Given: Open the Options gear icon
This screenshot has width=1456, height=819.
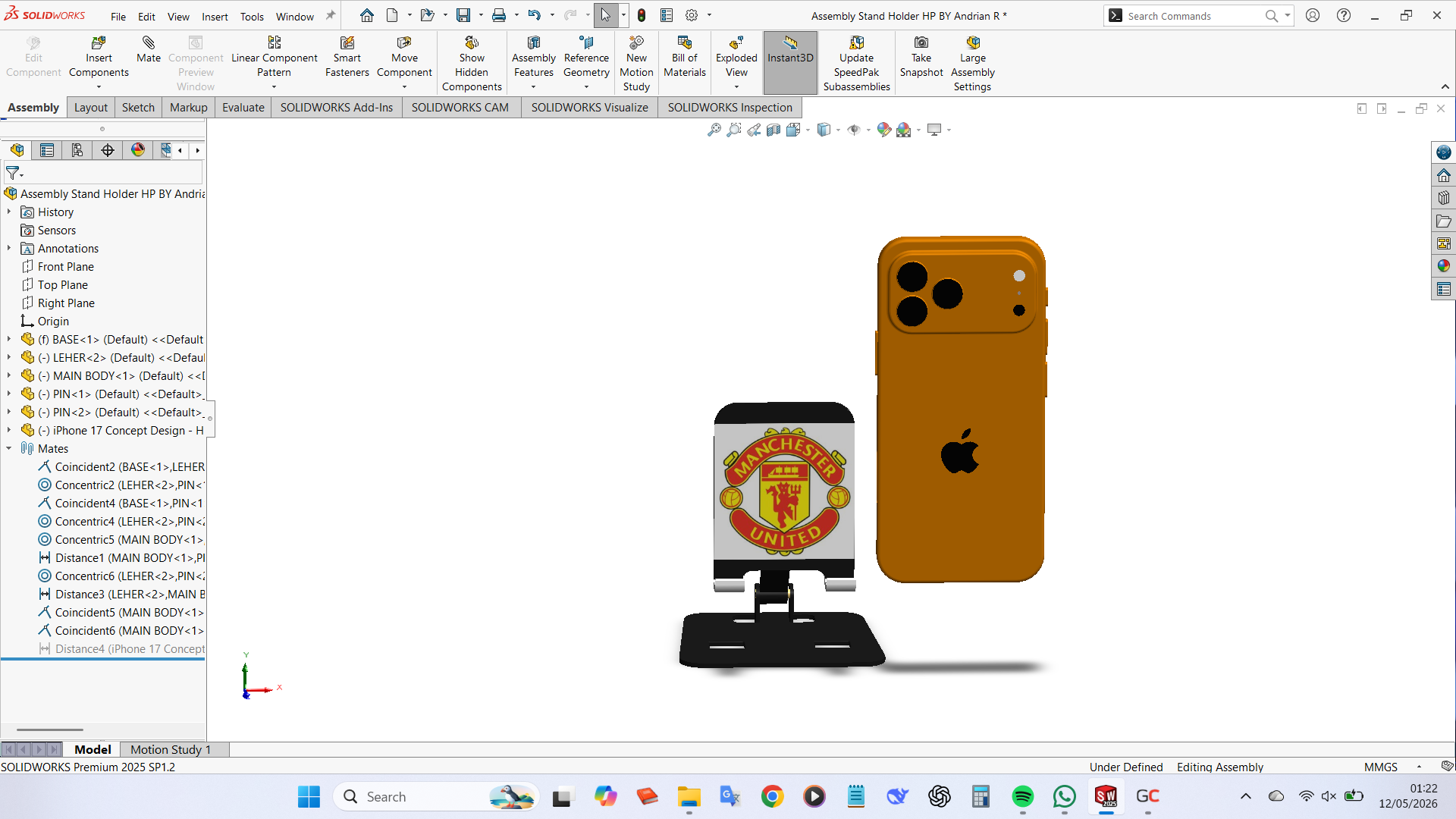Looking at the screenshot, I should (692, 15).
